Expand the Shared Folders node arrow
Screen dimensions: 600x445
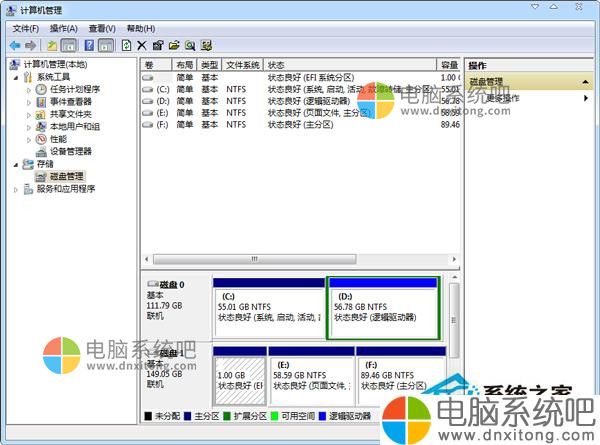29,115
